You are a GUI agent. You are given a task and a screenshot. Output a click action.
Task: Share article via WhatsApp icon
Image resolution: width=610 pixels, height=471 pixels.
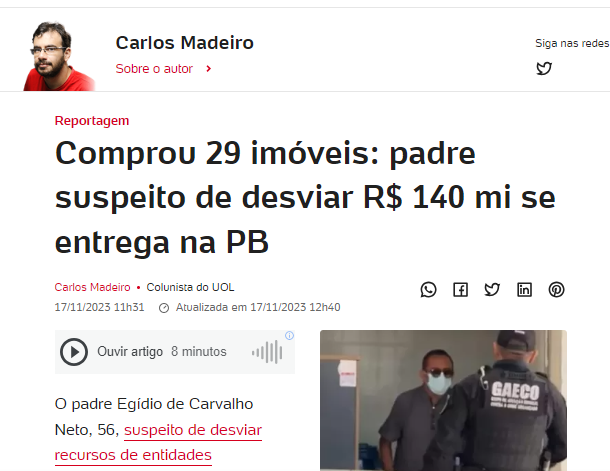[x=428, y=290]
